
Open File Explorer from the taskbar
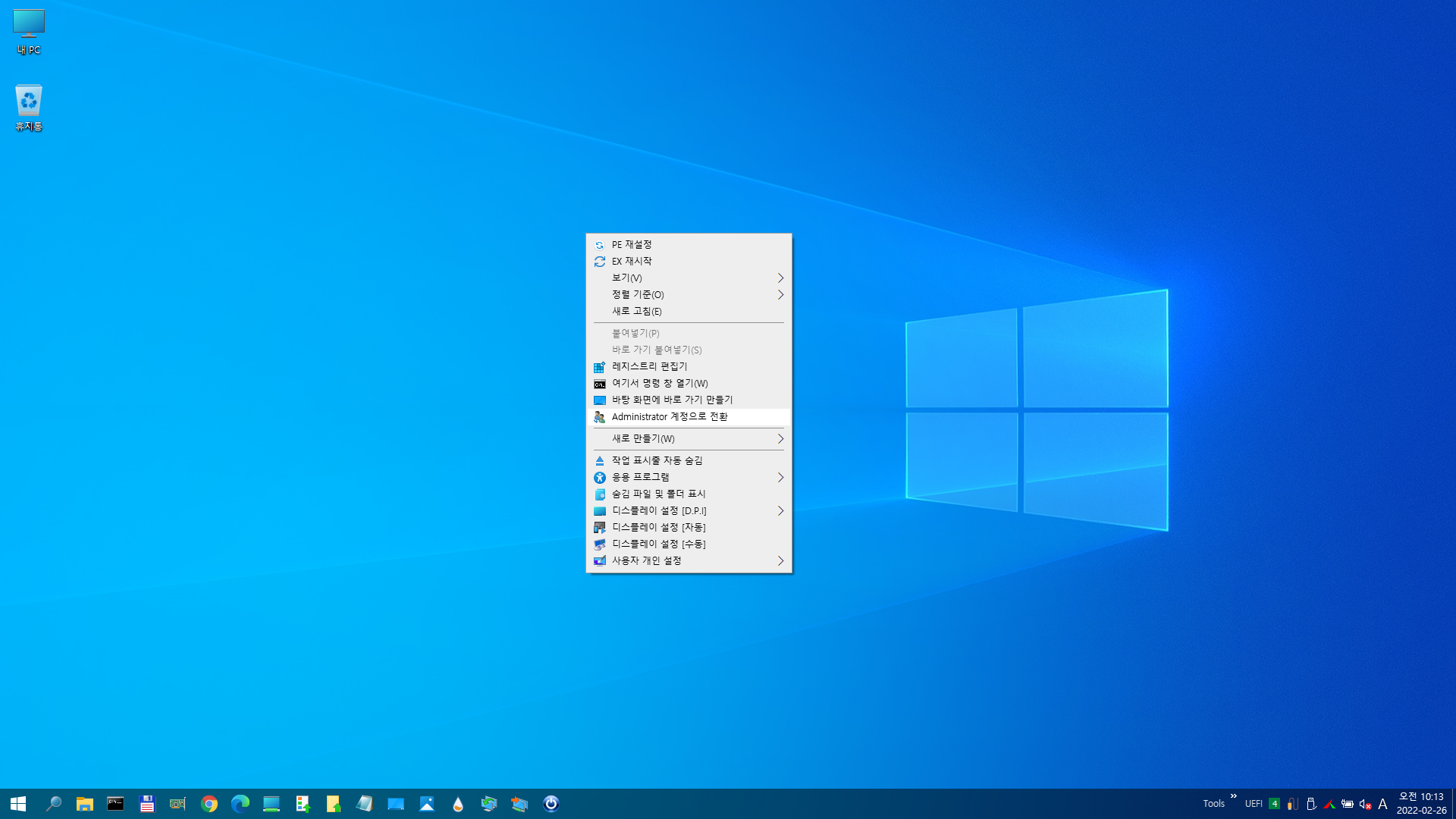point(85,804)
